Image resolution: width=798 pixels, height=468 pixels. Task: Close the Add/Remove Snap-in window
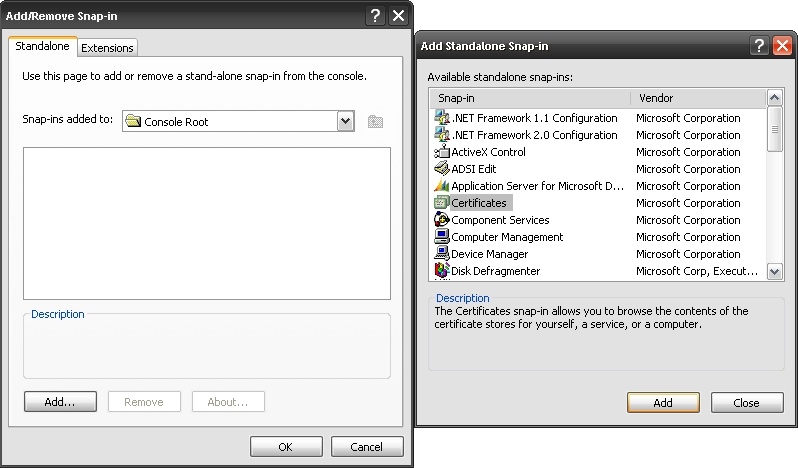click(398, 16)
